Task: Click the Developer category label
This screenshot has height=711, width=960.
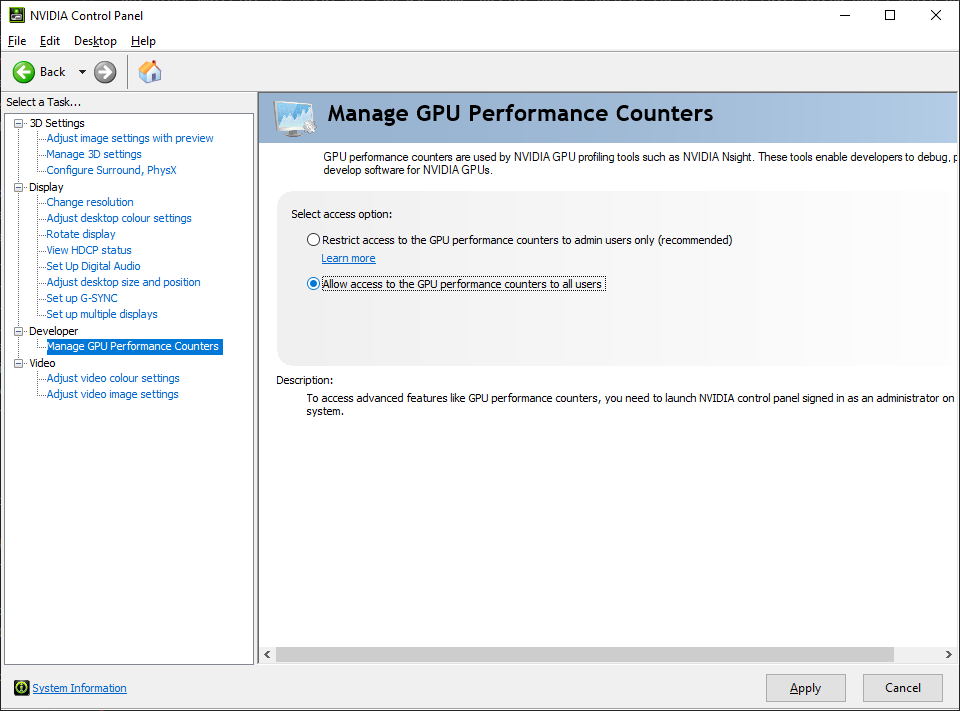Action: coord(53,331)
